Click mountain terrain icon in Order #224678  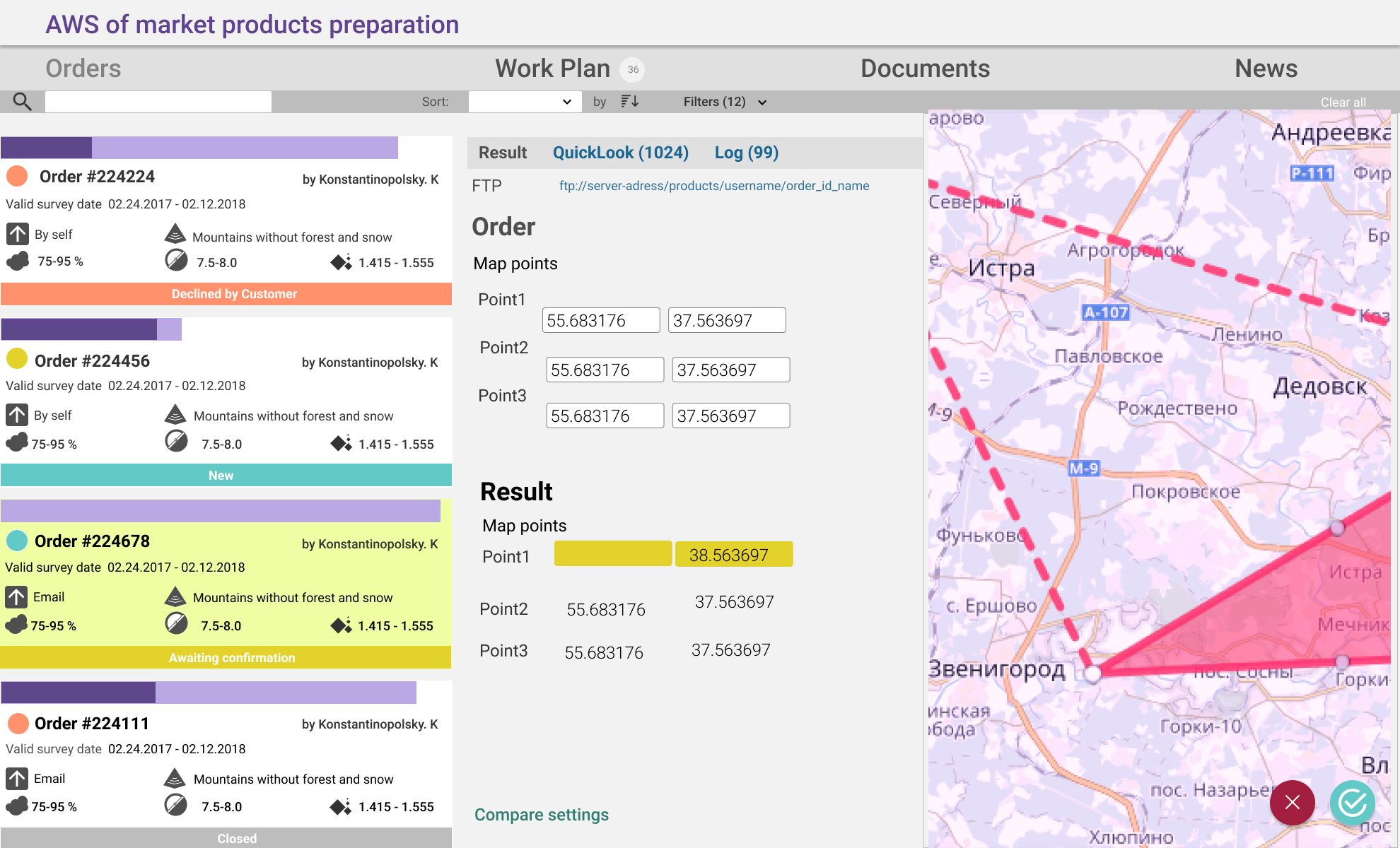pyautogui.click(x=175, y=597)
